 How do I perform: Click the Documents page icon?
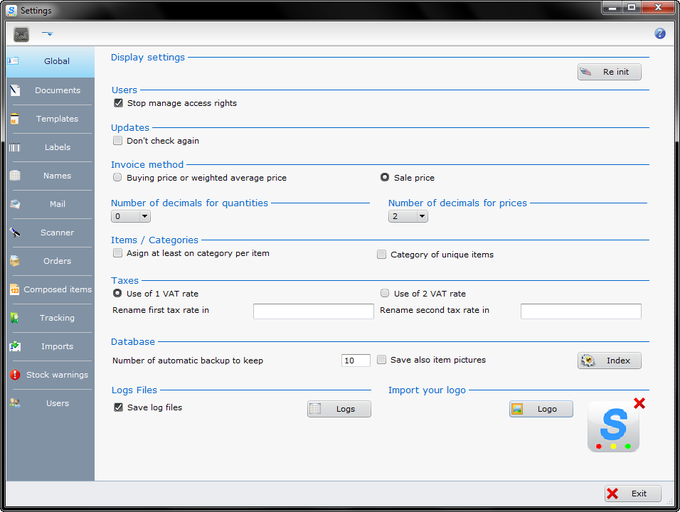(x=15, y=90)
